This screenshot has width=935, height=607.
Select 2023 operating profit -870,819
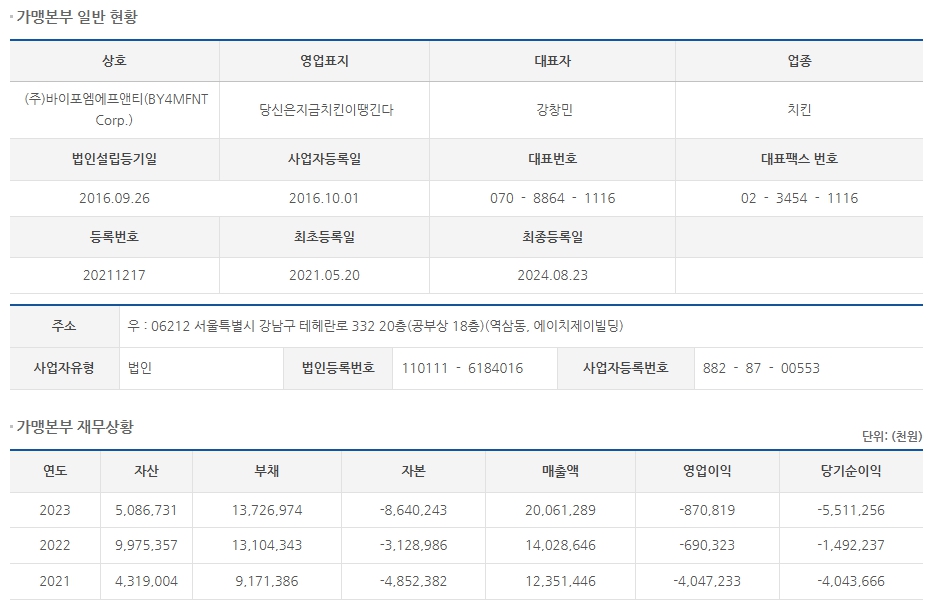point(707,510)
